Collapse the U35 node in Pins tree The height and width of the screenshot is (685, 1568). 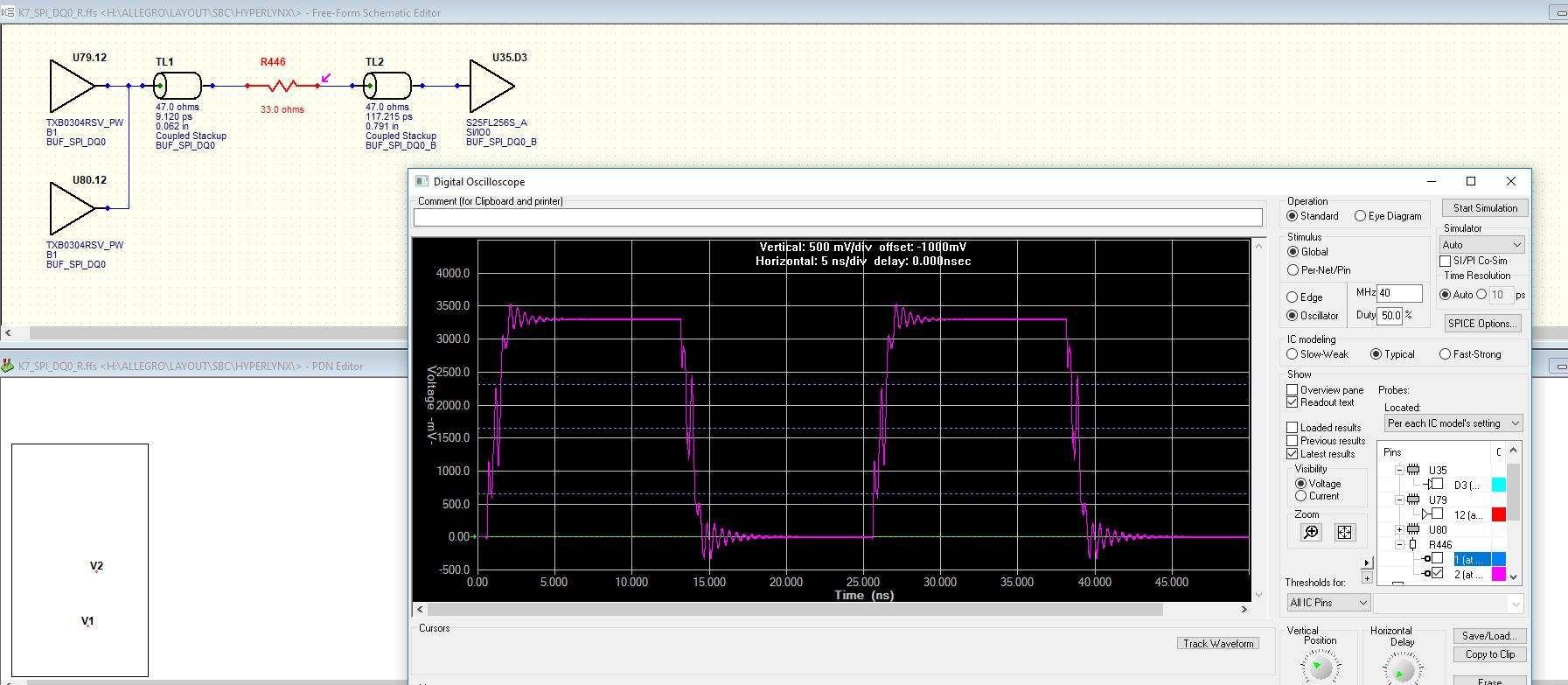tap(1398, 470)
